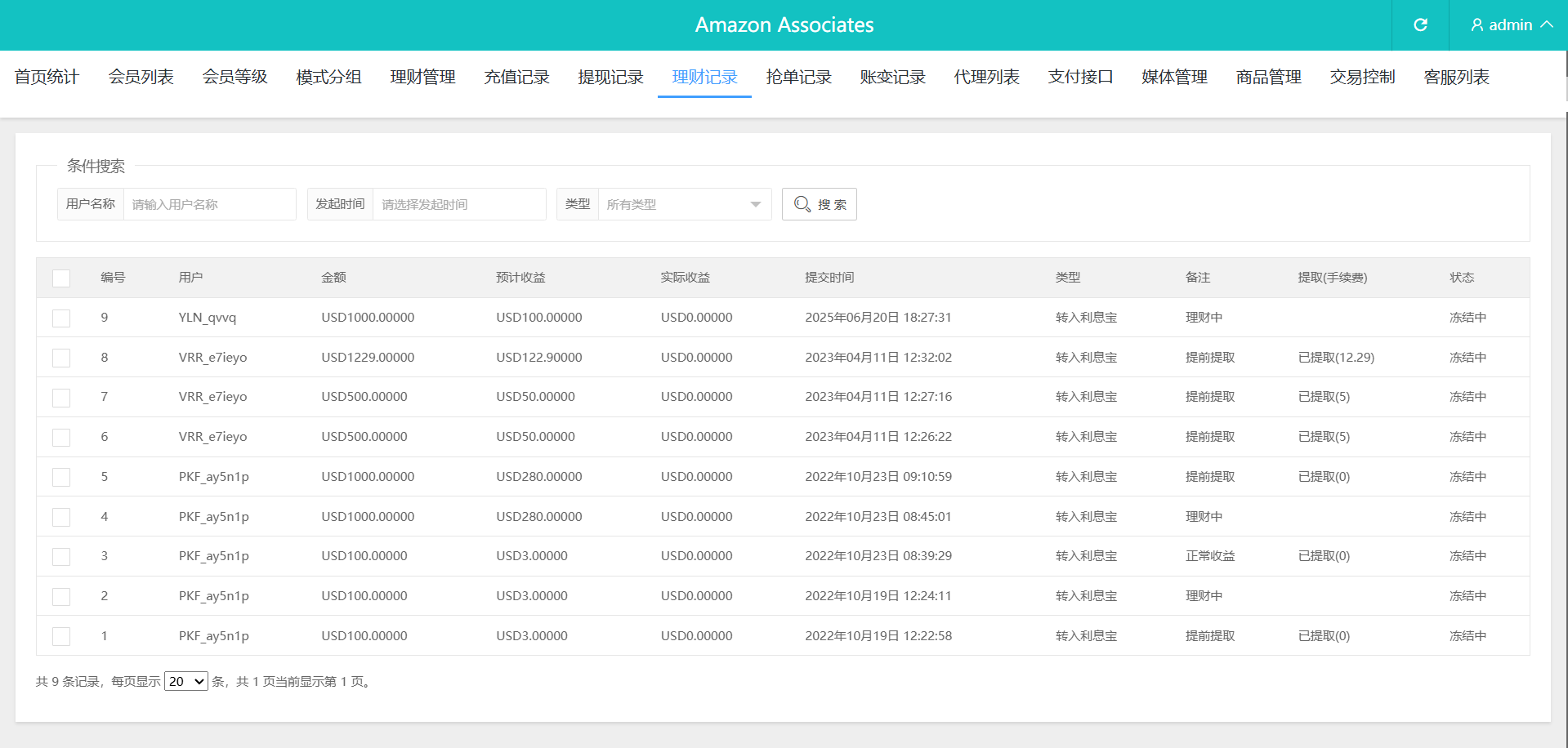Check the row 4 checkbox

[61, 517]
